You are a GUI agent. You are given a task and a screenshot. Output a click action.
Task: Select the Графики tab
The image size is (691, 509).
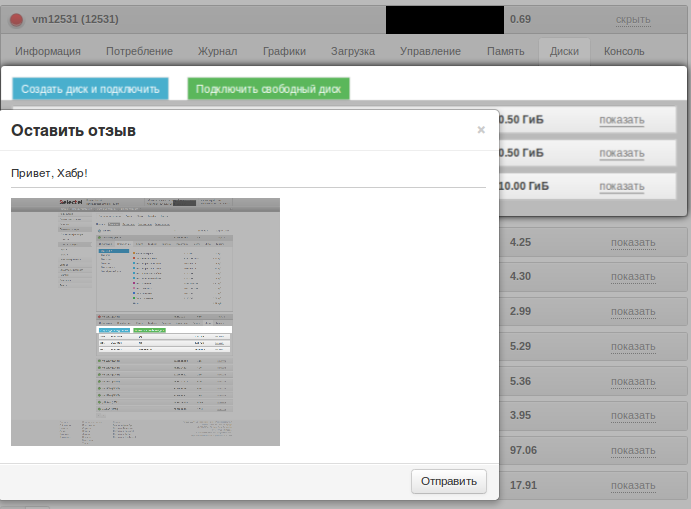point(284,51)
